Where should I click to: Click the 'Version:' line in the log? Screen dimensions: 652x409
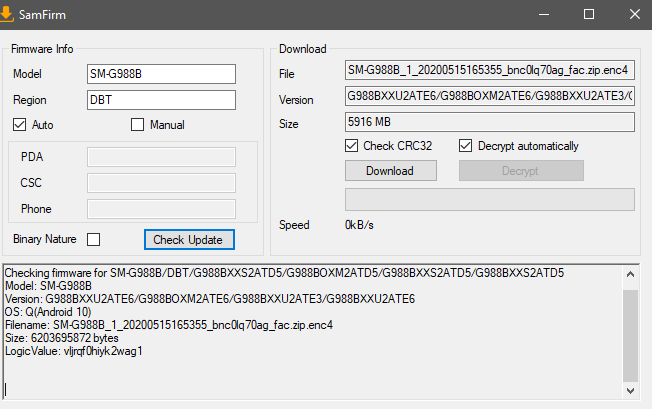tap(210, 299)
